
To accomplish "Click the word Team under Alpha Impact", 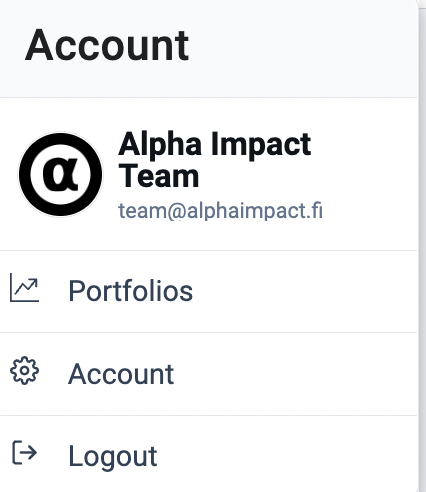I will tap(159, 176).
